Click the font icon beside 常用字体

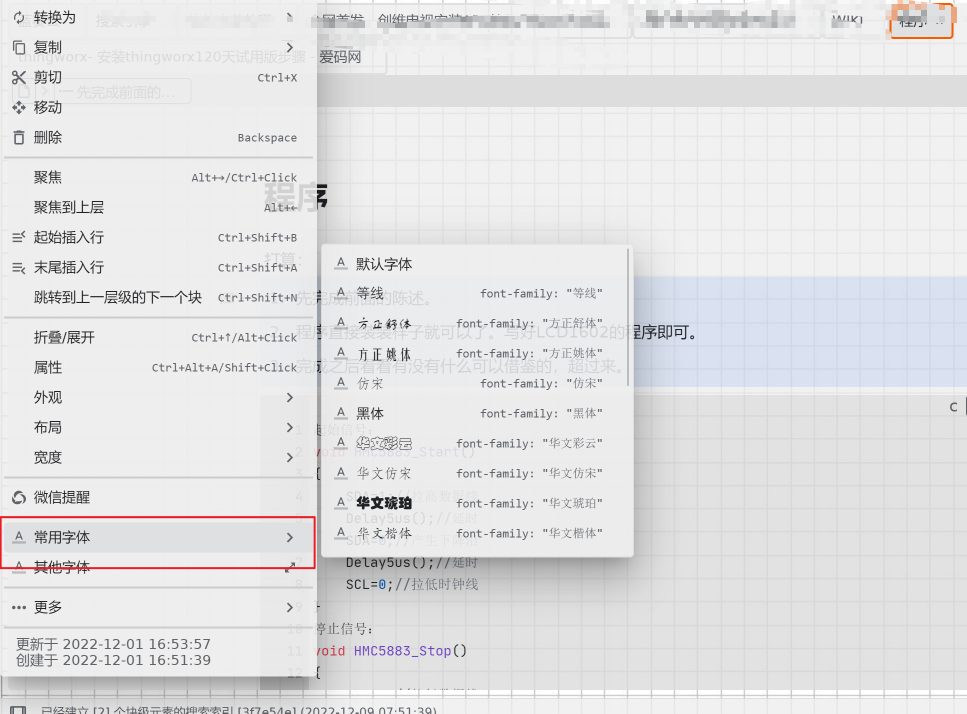pos(19,537)
